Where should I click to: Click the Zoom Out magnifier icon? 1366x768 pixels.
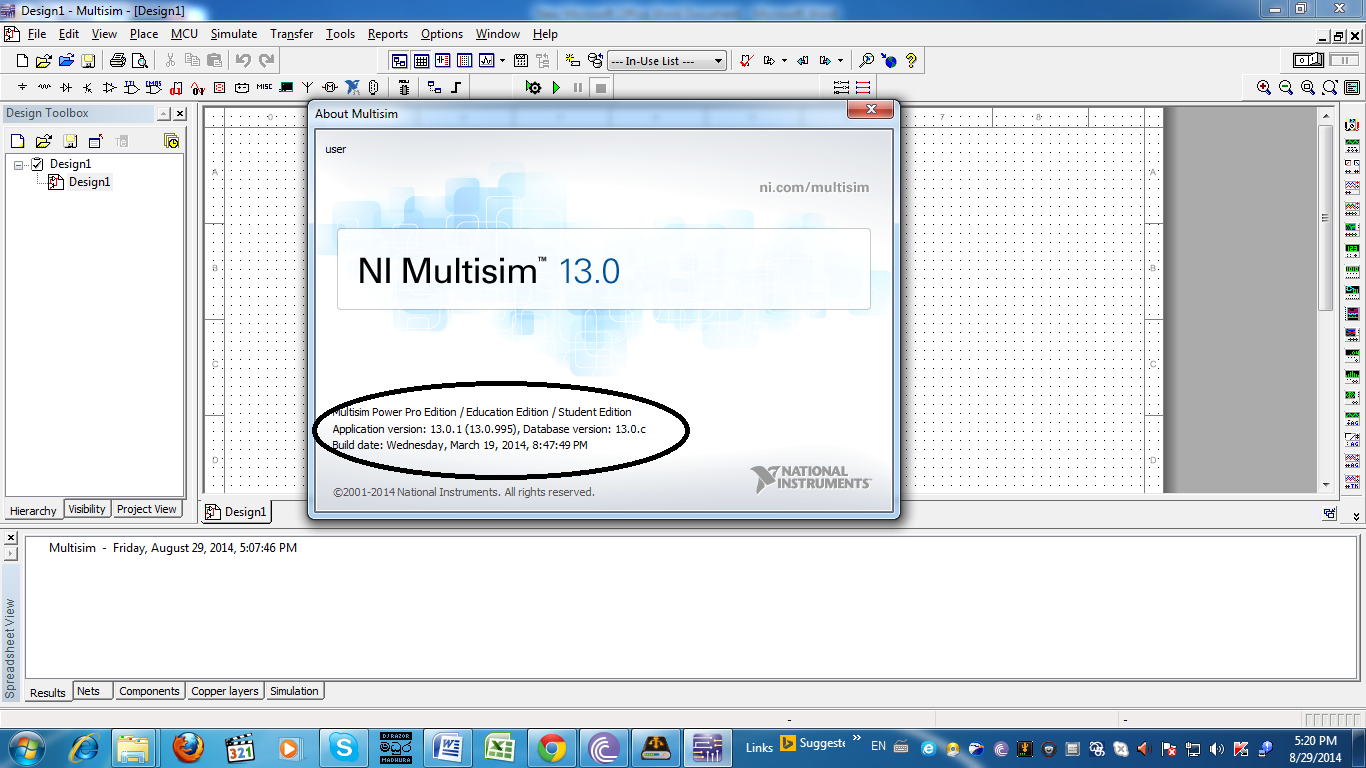[x=1286, y=88]
